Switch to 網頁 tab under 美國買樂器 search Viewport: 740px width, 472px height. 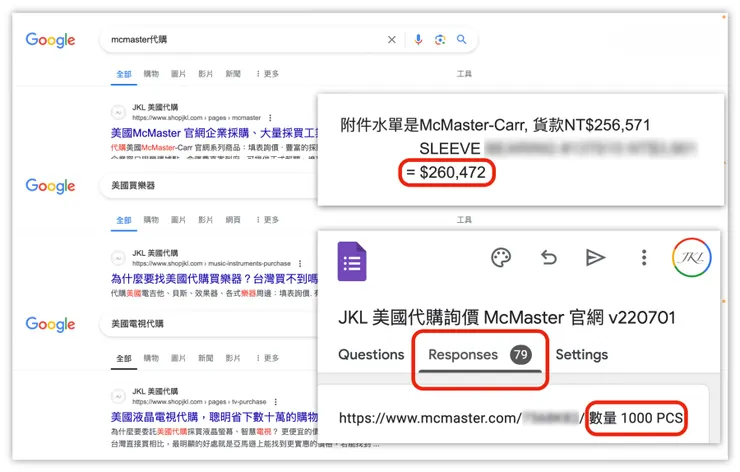coord(233,219)
